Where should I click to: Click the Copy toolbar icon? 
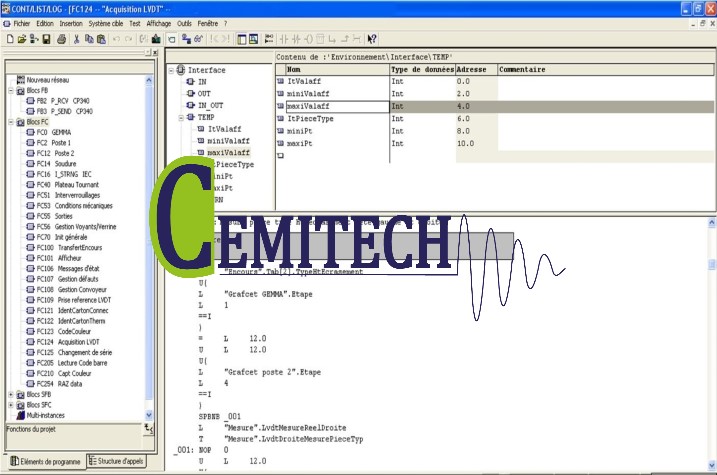[89, 39]
